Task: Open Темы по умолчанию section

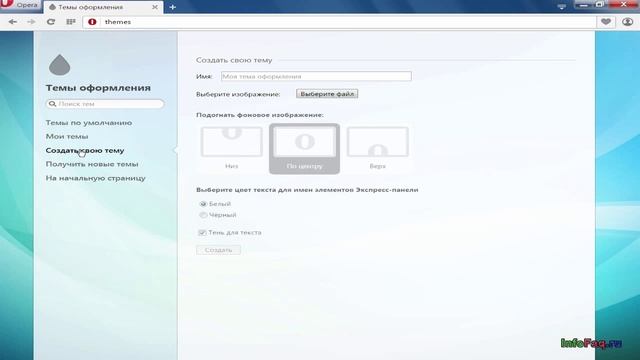Action: point(89,122)
